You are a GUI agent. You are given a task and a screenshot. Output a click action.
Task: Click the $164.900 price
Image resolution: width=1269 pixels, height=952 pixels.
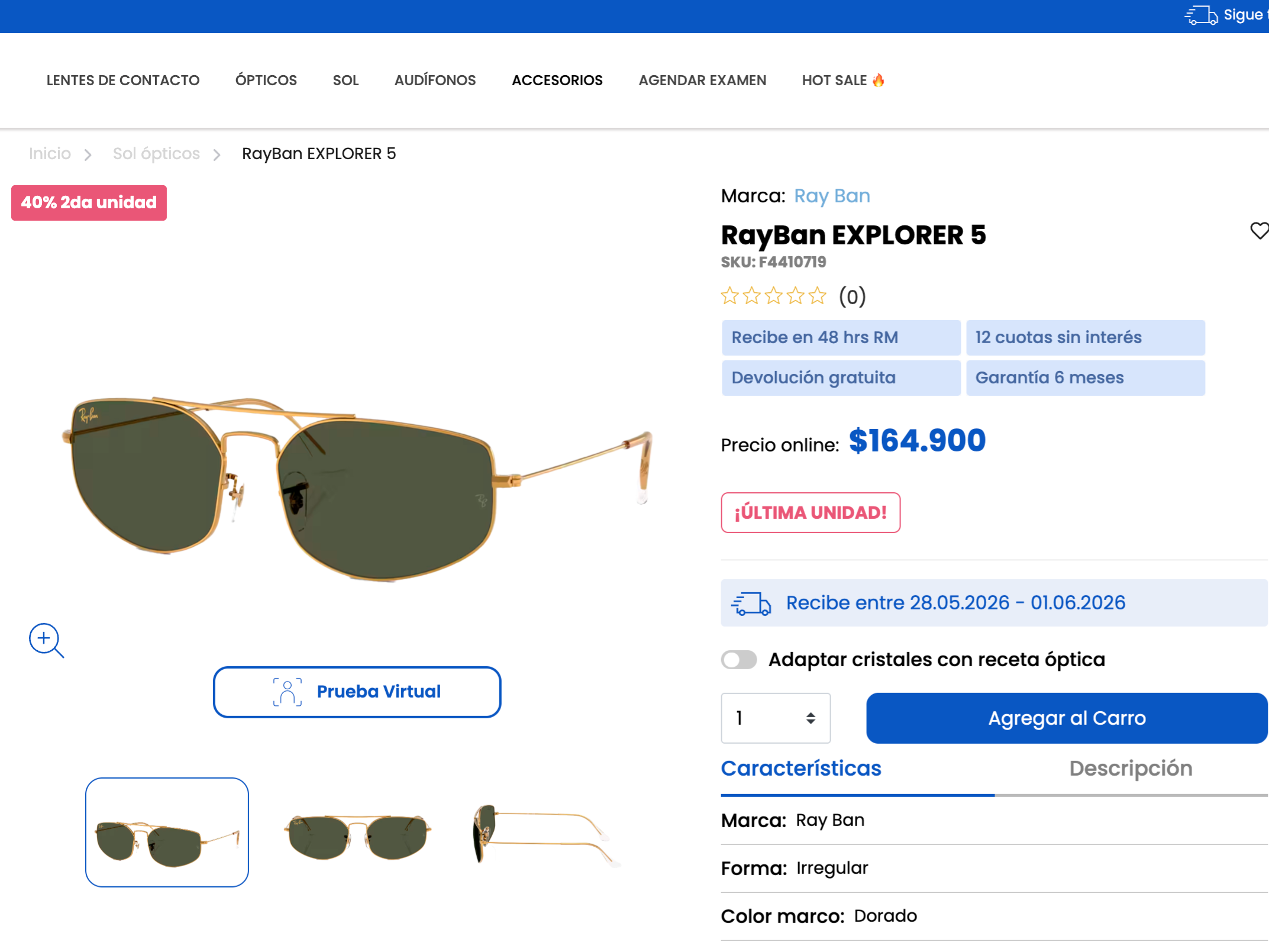point(917,441)
